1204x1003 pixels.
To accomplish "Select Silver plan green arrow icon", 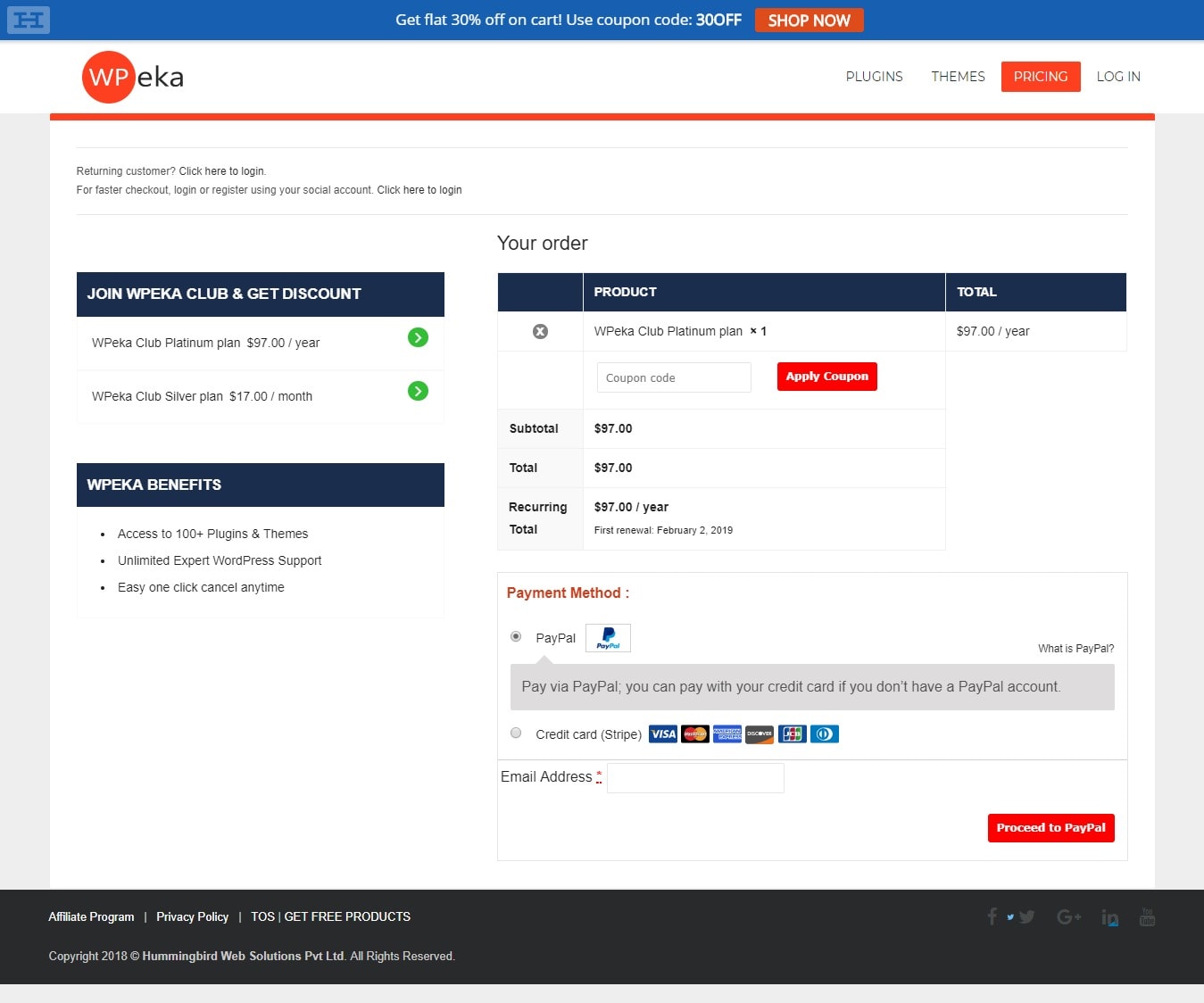I will pos(418,391).
